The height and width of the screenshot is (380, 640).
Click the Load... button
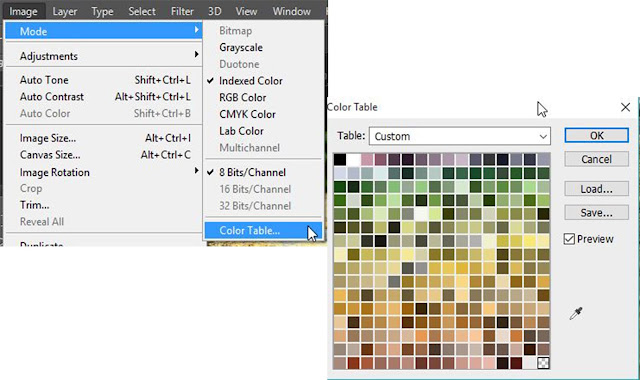click(x=596, y=189)
